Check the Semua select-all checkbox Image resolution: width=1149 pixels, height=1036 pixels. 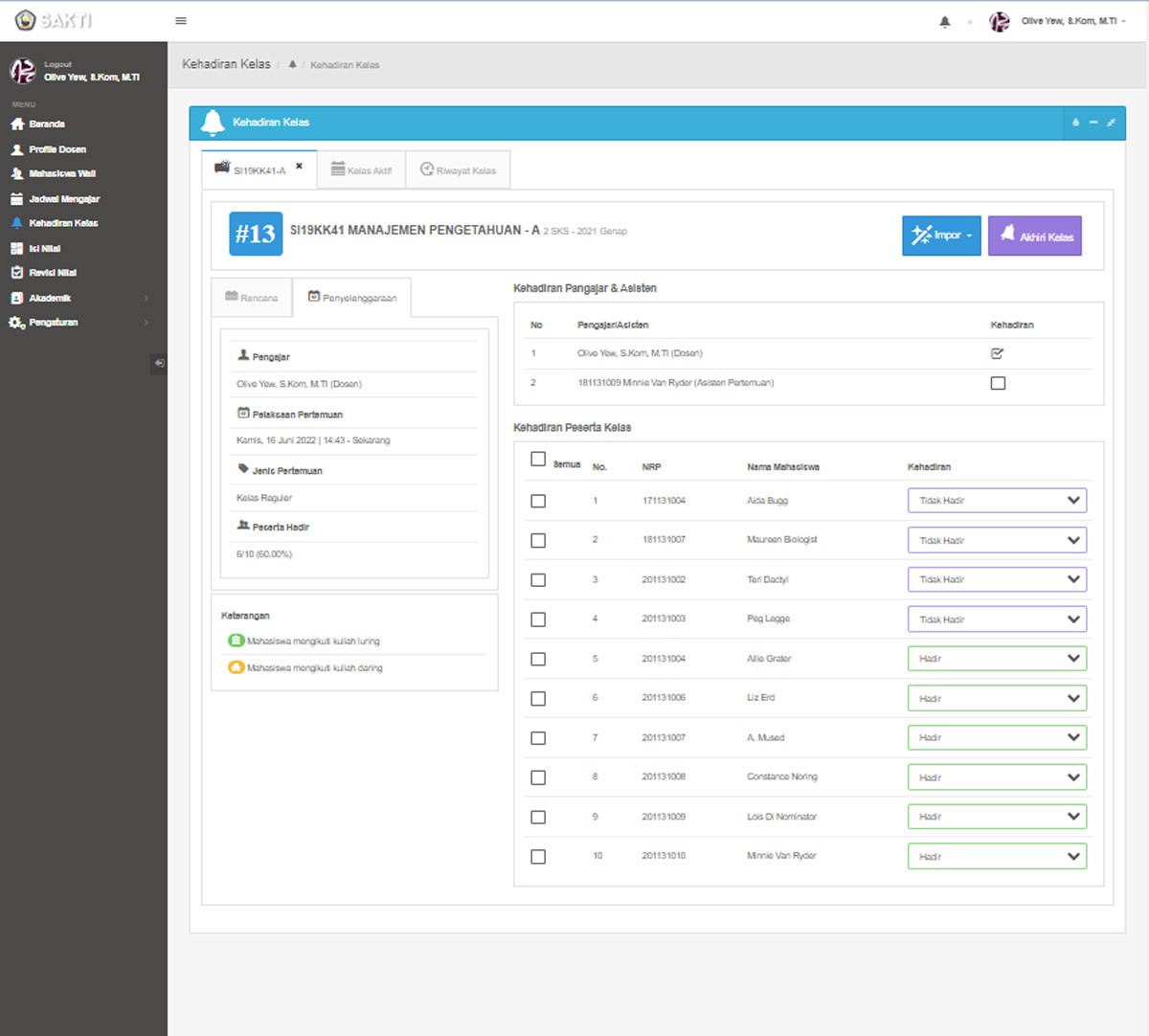538,460
